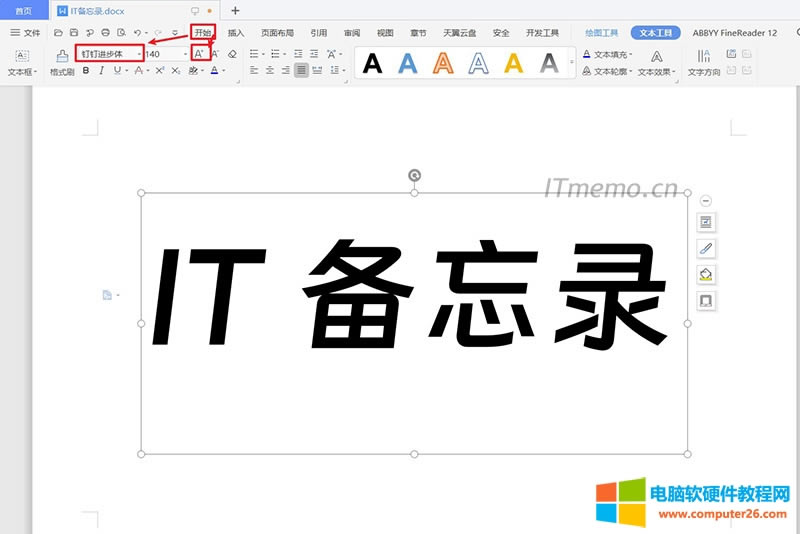Click the clear formatting eraser icon

click(x=232, y=54)
